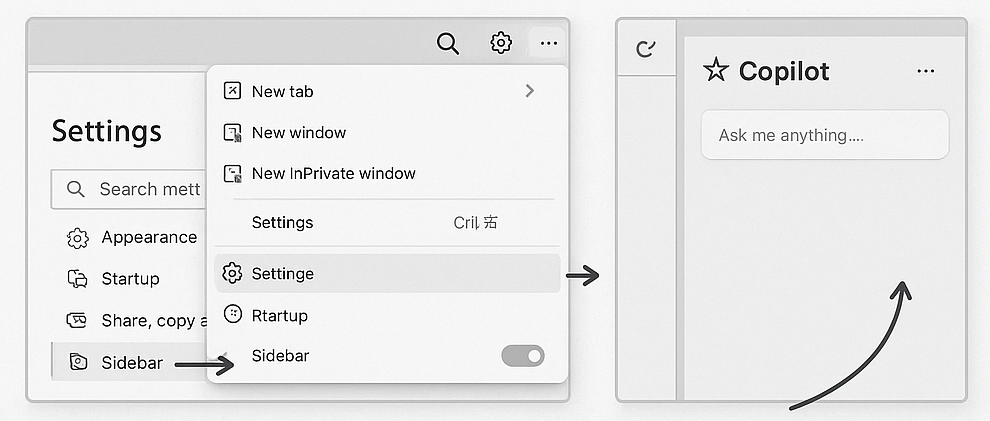Click the magnifier search icon in toolbar
The width and height of the screenshot is (990, 421).
[x=448, y=44]
